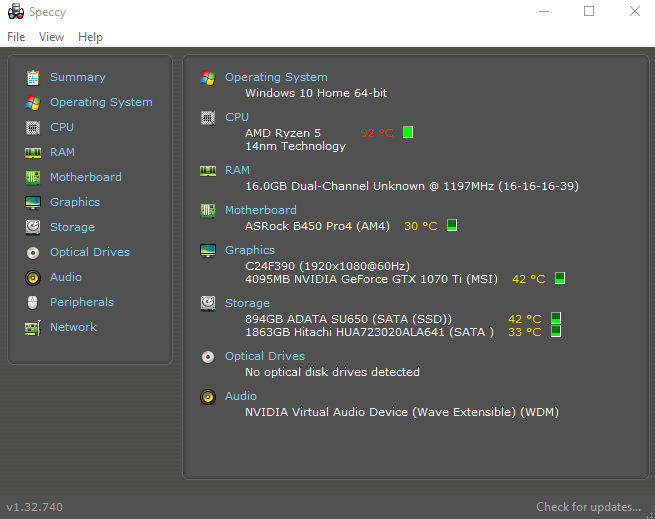Click the Graphics monitor icon in sidebar

tap(33, 203)
